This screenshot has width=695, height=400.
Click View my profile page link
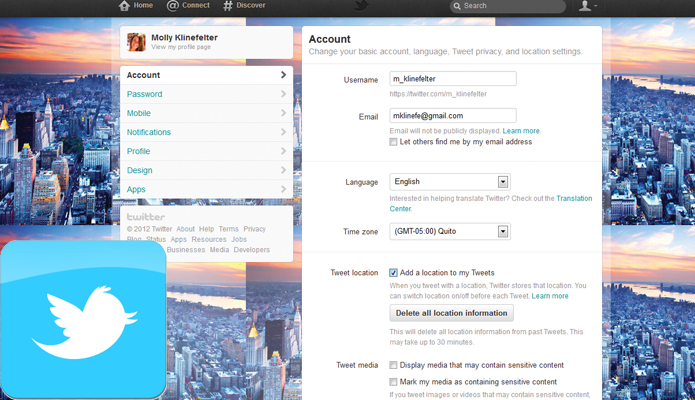(x=181, y=47)
